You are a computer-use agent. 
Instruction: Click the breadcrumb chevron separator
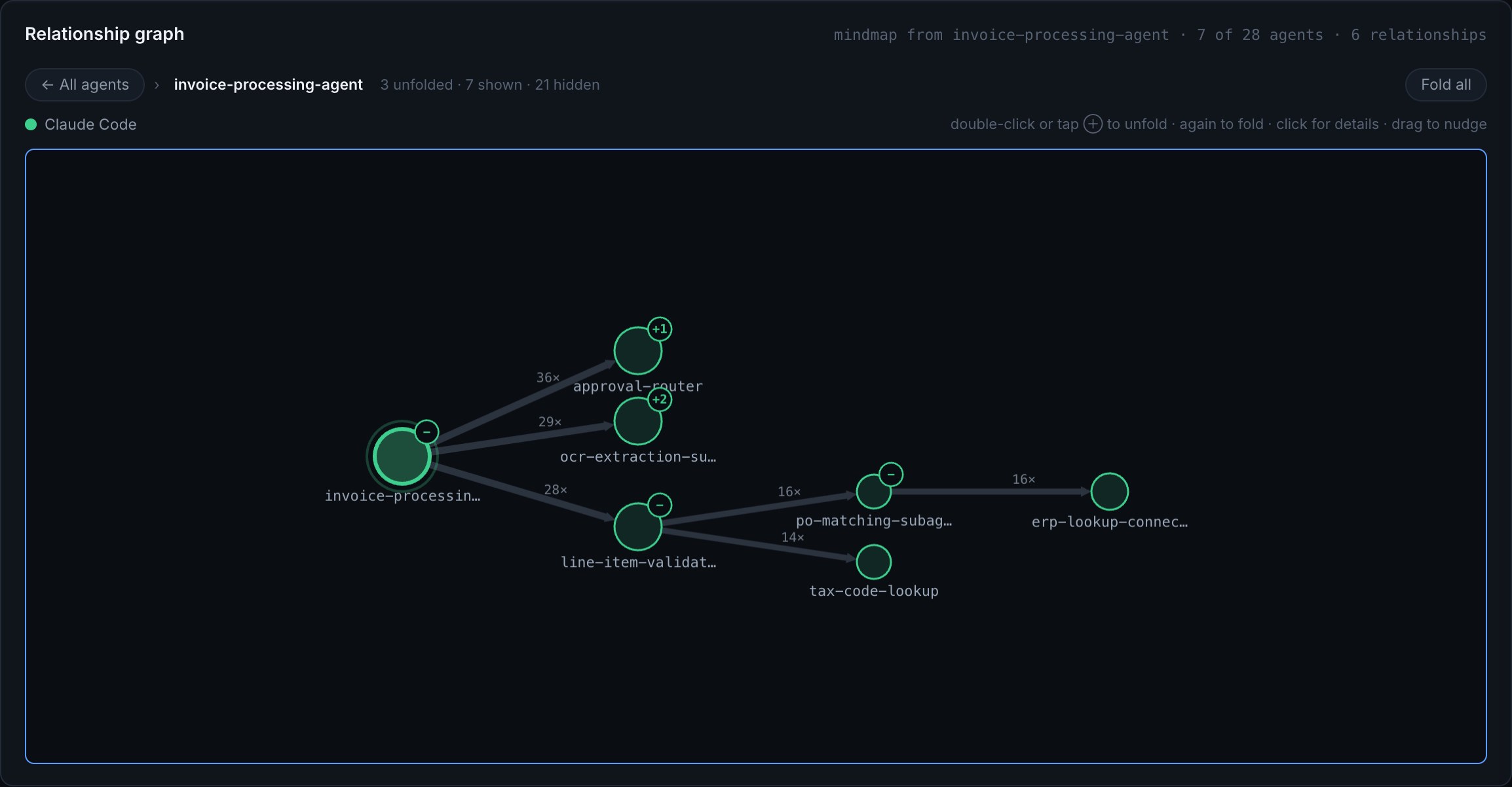point(157,85)
